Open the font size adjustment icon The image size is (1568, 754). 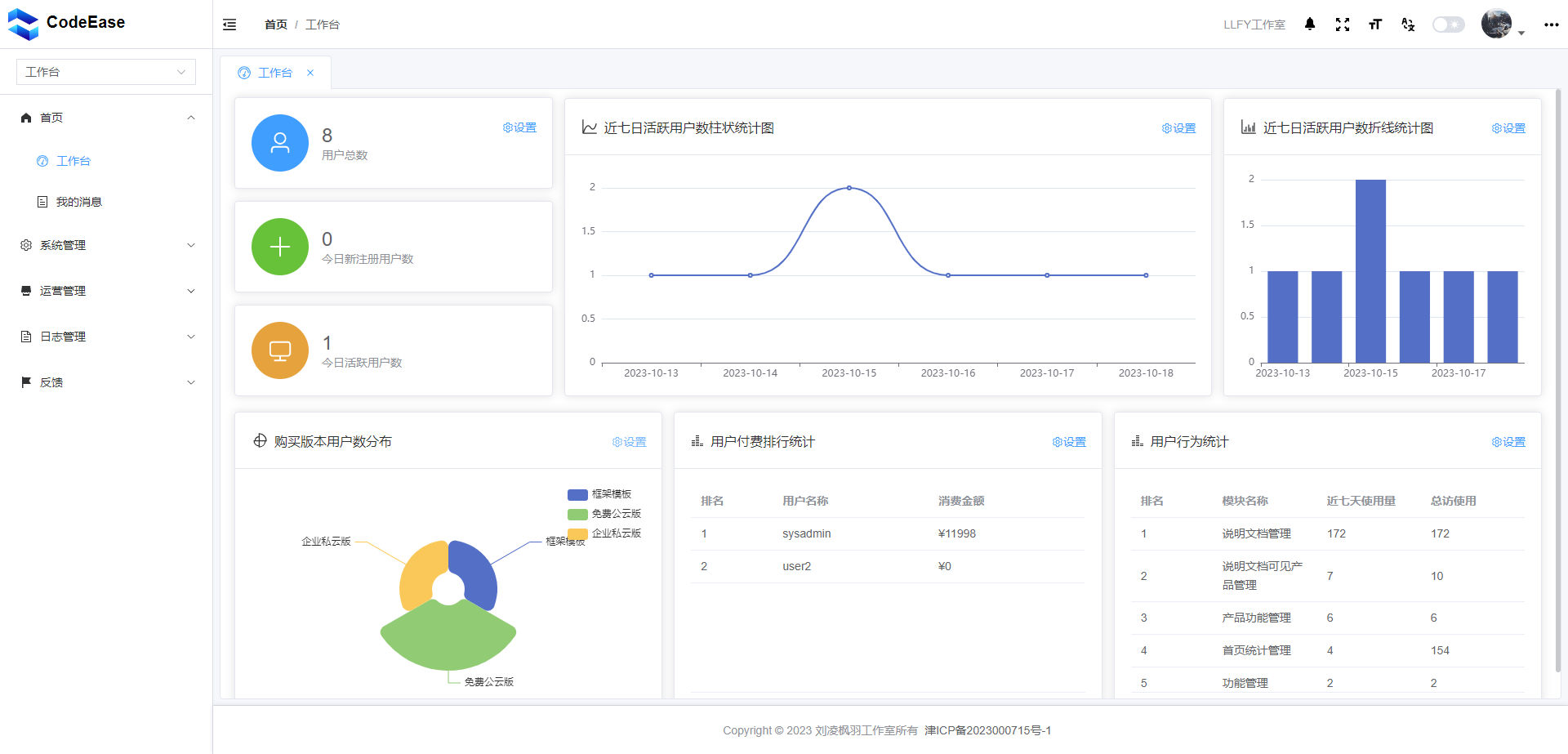[1375, 25]
